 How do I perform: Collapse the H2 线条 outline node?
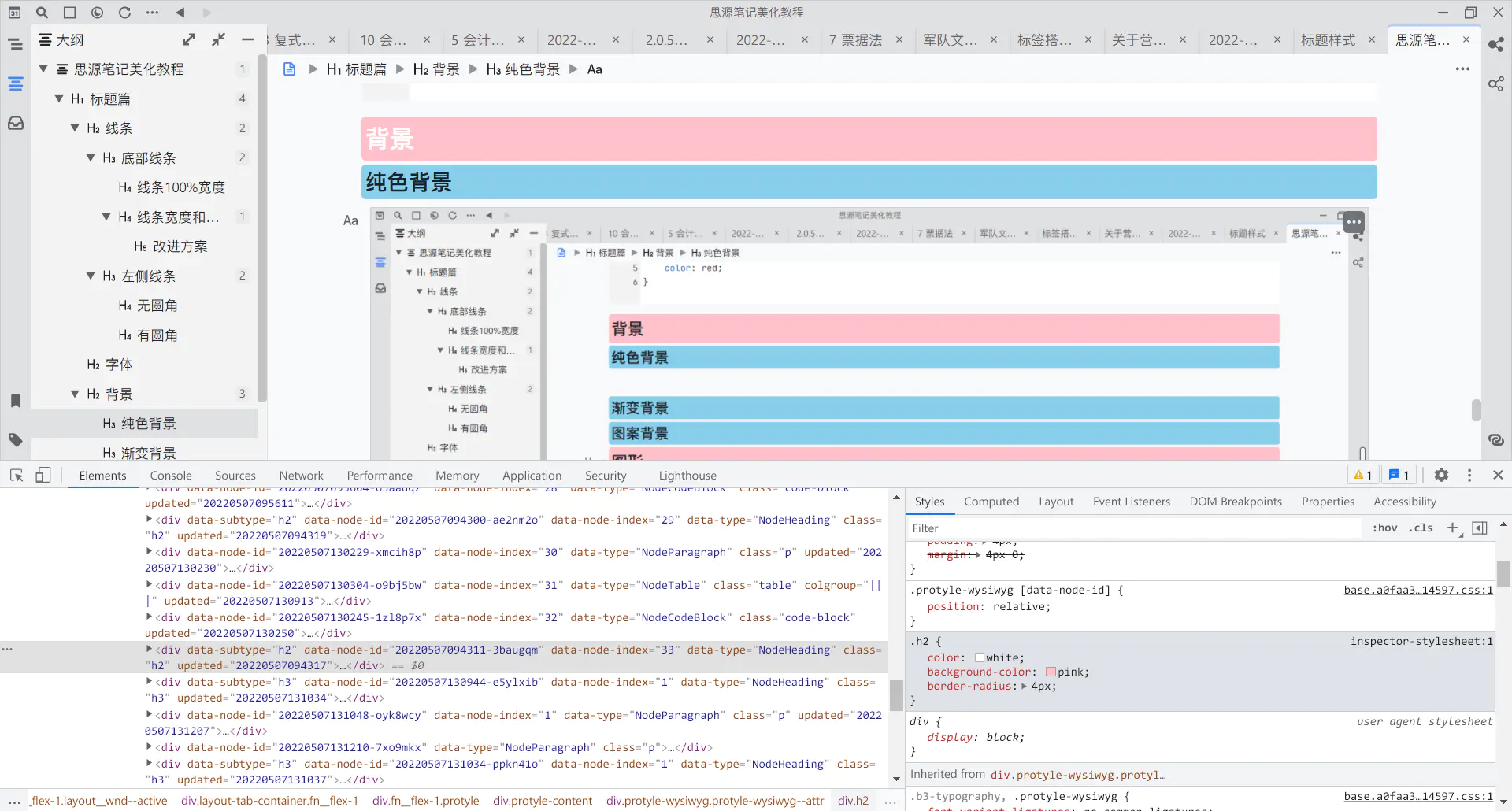click(75, 128)
